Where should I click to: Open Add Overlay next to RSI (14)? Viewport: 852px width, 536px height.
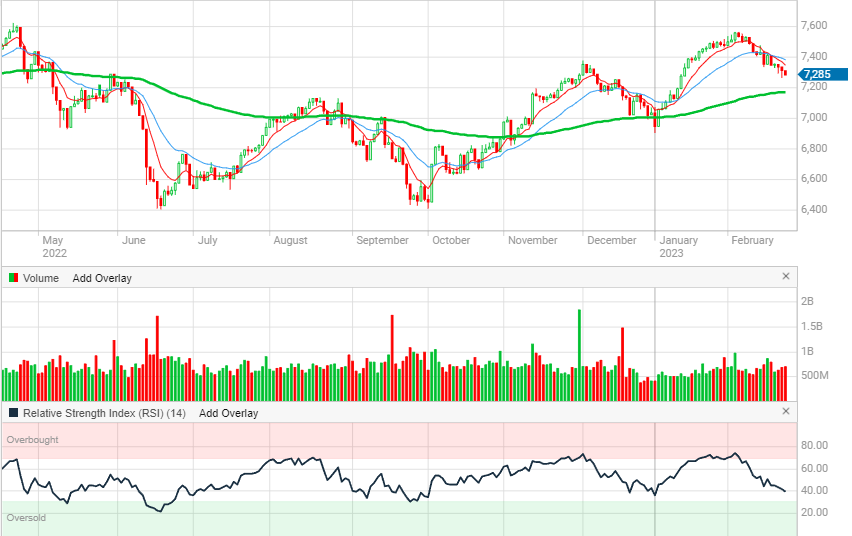point(228,413)
